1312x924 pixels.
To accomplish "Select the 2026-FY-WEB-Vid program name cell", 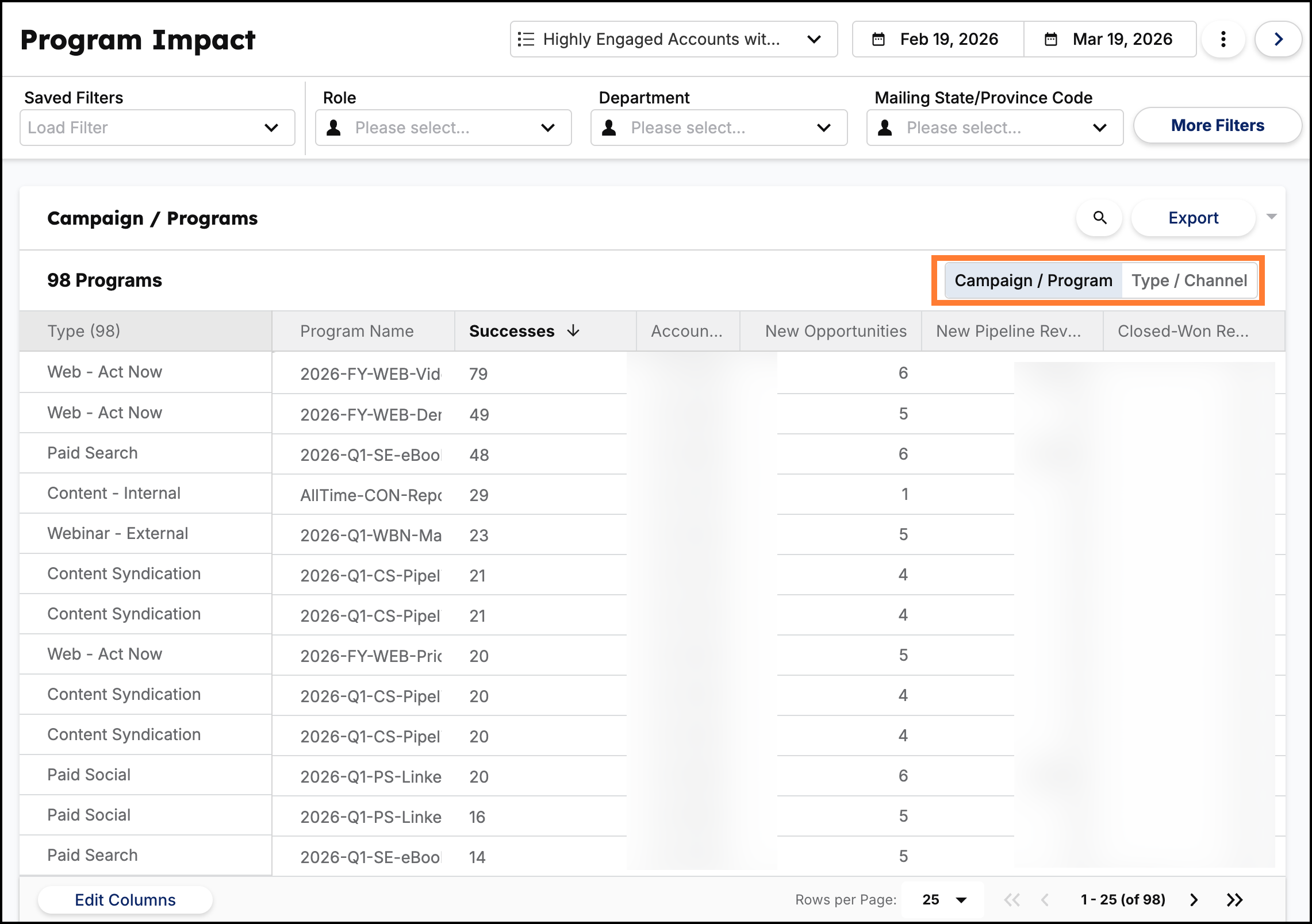I will click(363, 374).
